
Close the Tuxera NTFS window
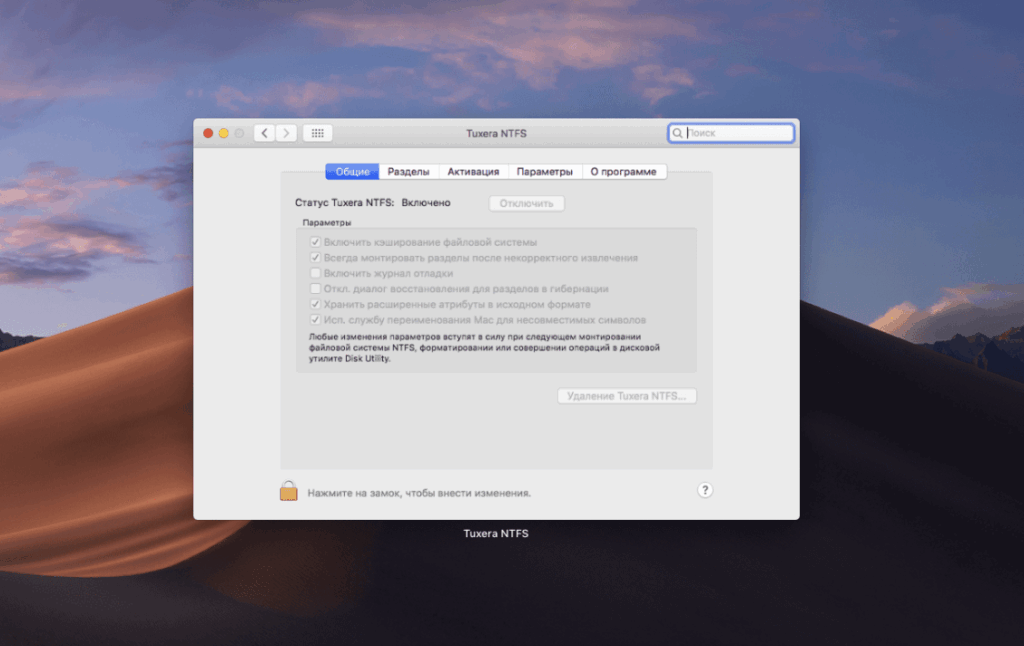pos(208,133)
